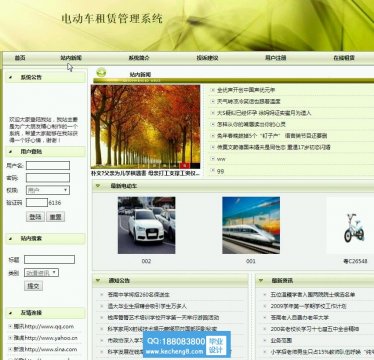Click the red highlighted slide button on the slideshow
This screenshot has width=374, height=360.
(x=184, y=165)
